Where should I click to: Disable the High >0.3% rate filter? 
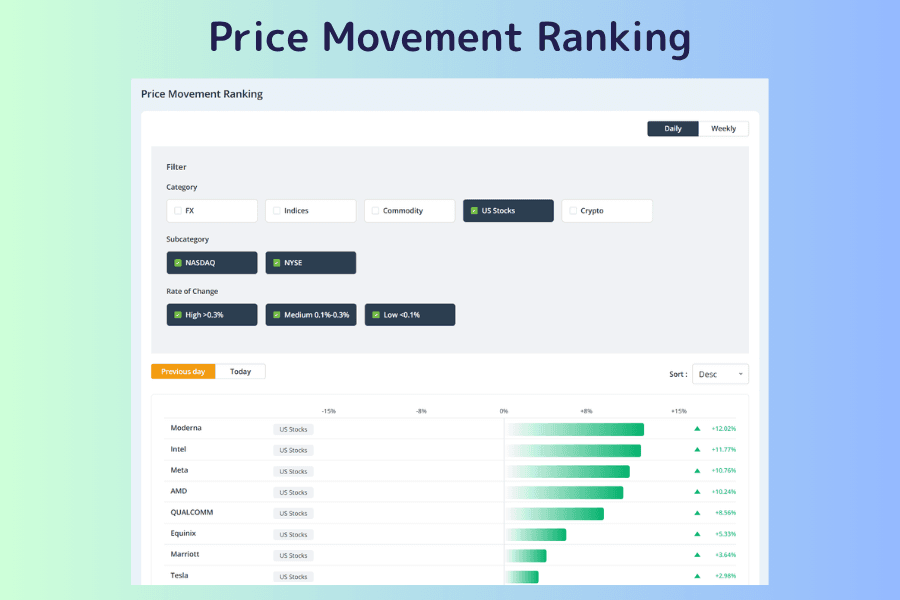click(212, 315)
